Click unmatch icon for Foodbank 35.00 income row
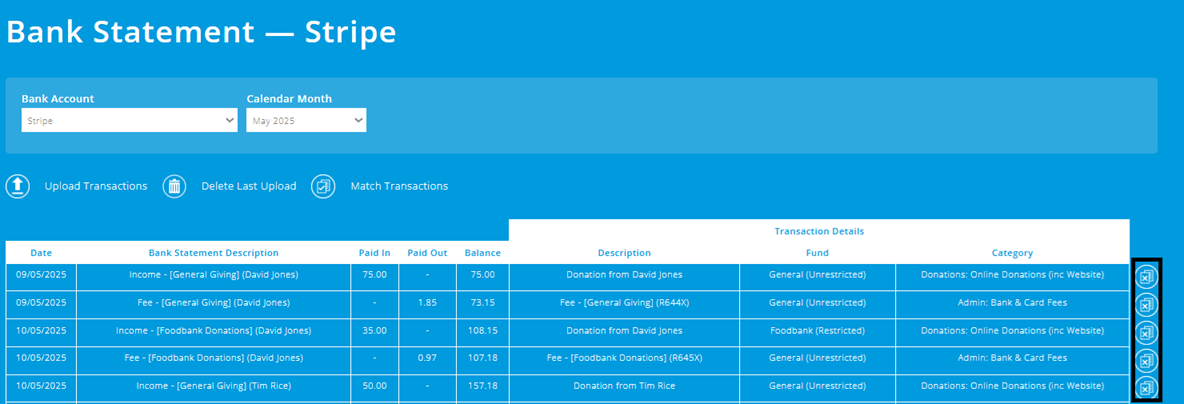The width and height of the screenshot is (1184, 404). pos(1146,332)
